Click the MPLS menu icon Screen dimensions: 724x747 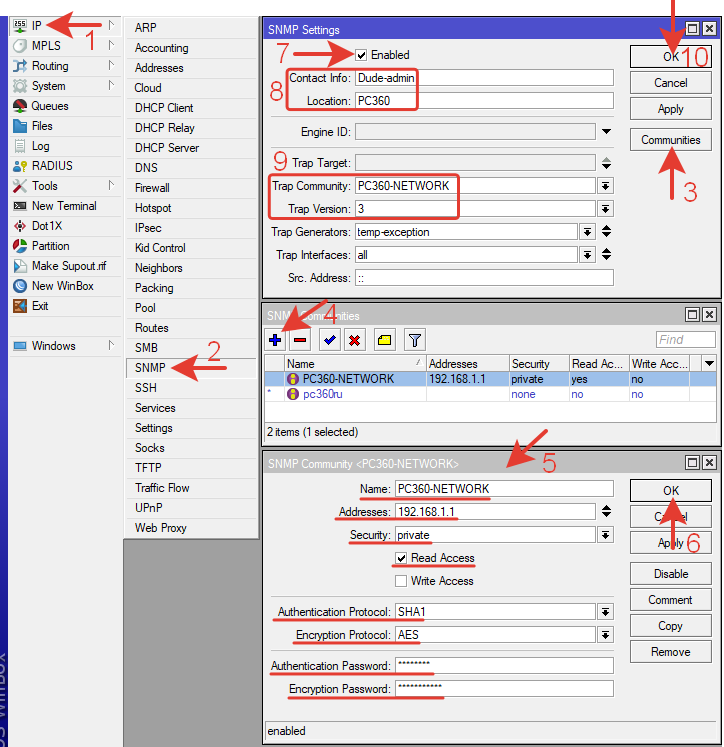click(20, 46)
